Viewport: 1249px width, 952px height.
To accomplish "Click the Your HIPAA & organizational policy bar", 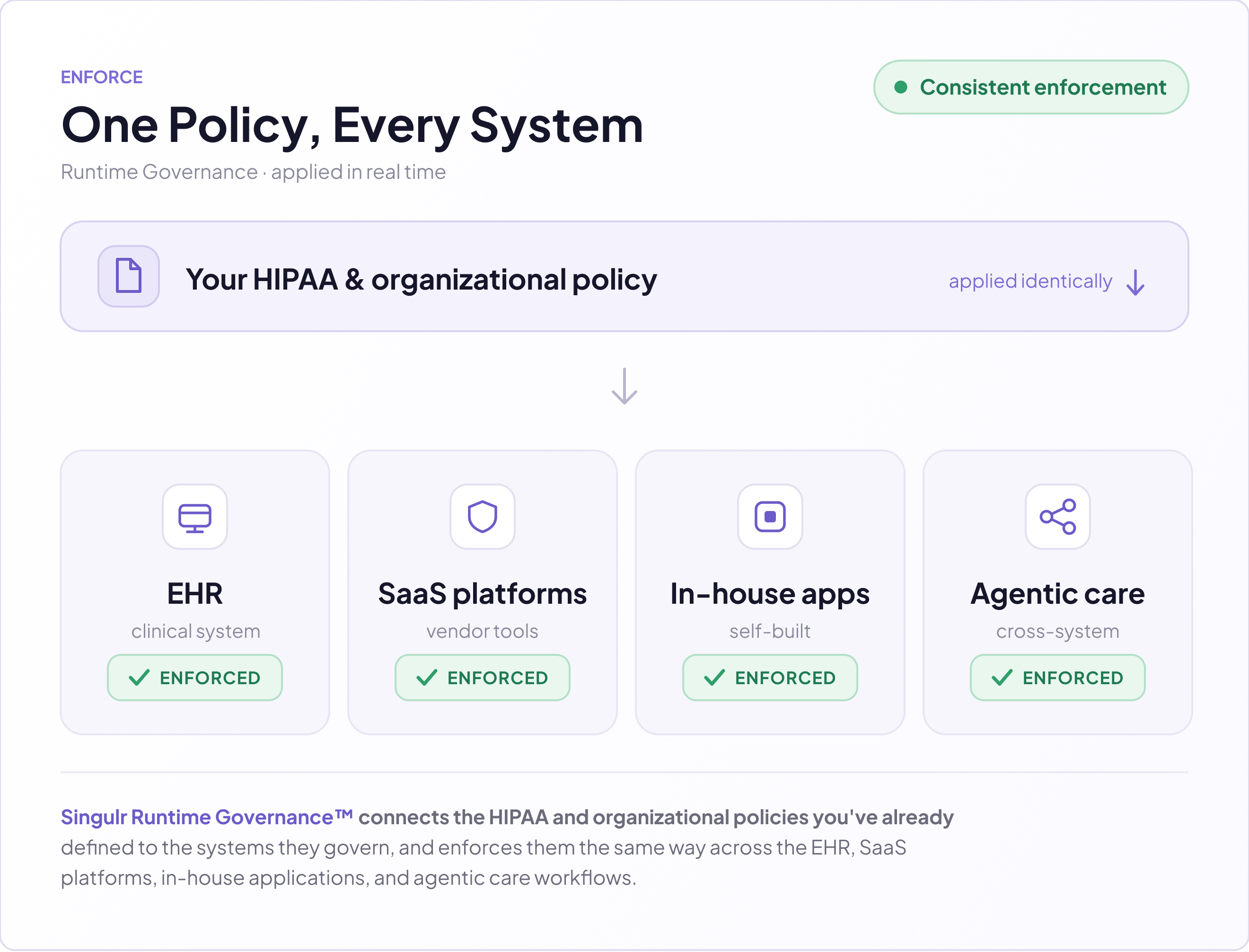I will point(624,276).
